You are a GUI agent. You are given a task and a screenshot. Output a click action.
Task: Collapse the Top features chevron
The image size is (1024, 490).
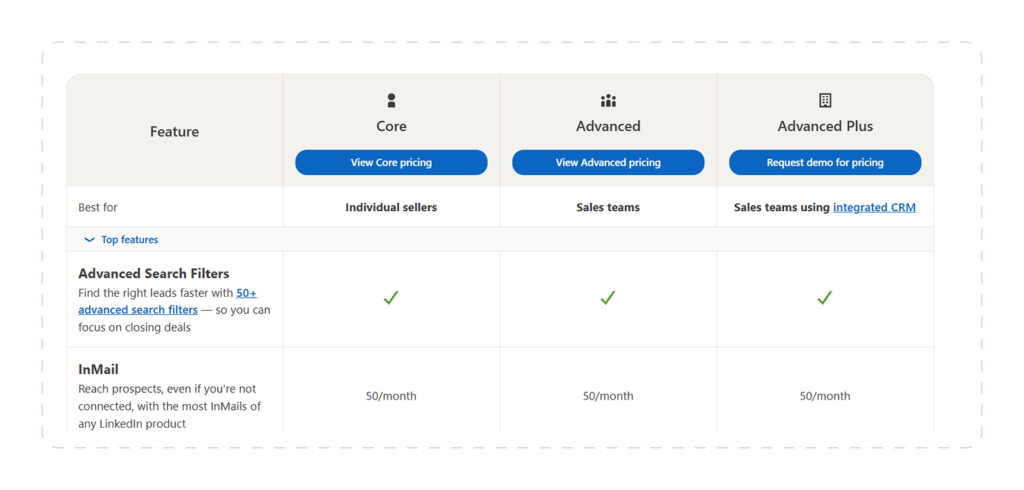[x=89, y=240]
